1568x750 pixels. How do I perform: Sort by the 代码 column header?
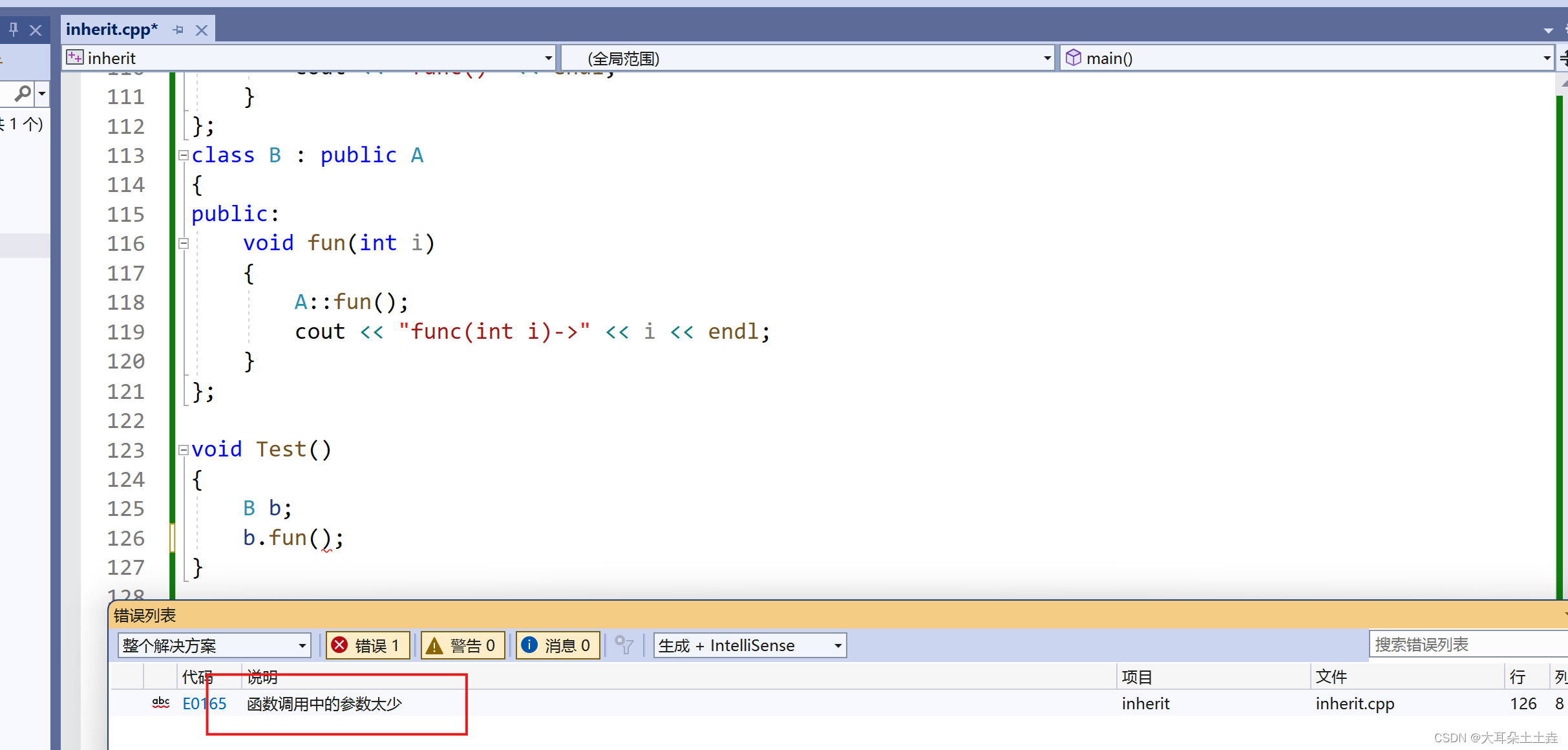click(x=209, y=677)
